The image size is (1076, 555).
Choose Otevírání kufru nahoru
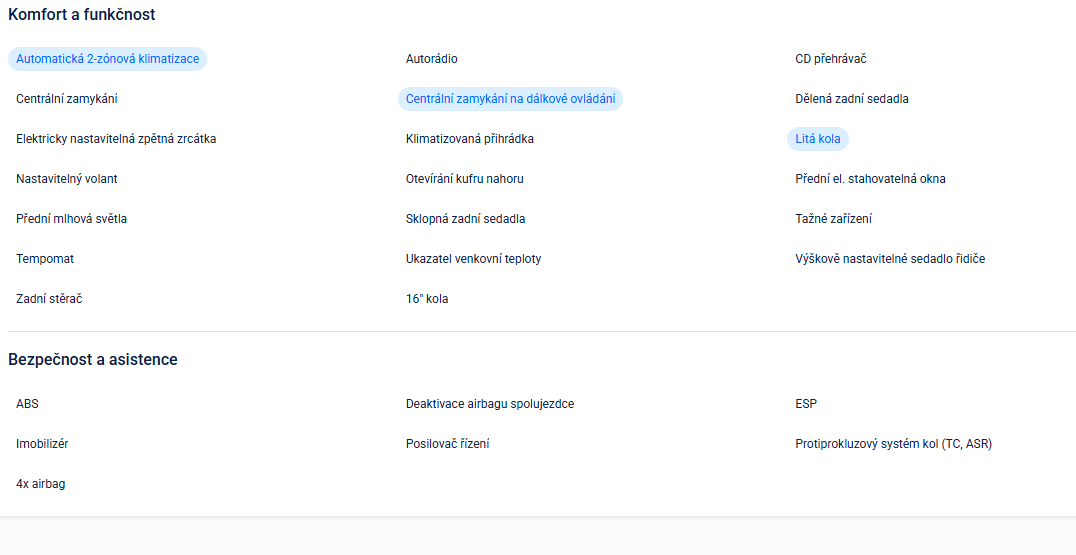coord(464,179)
